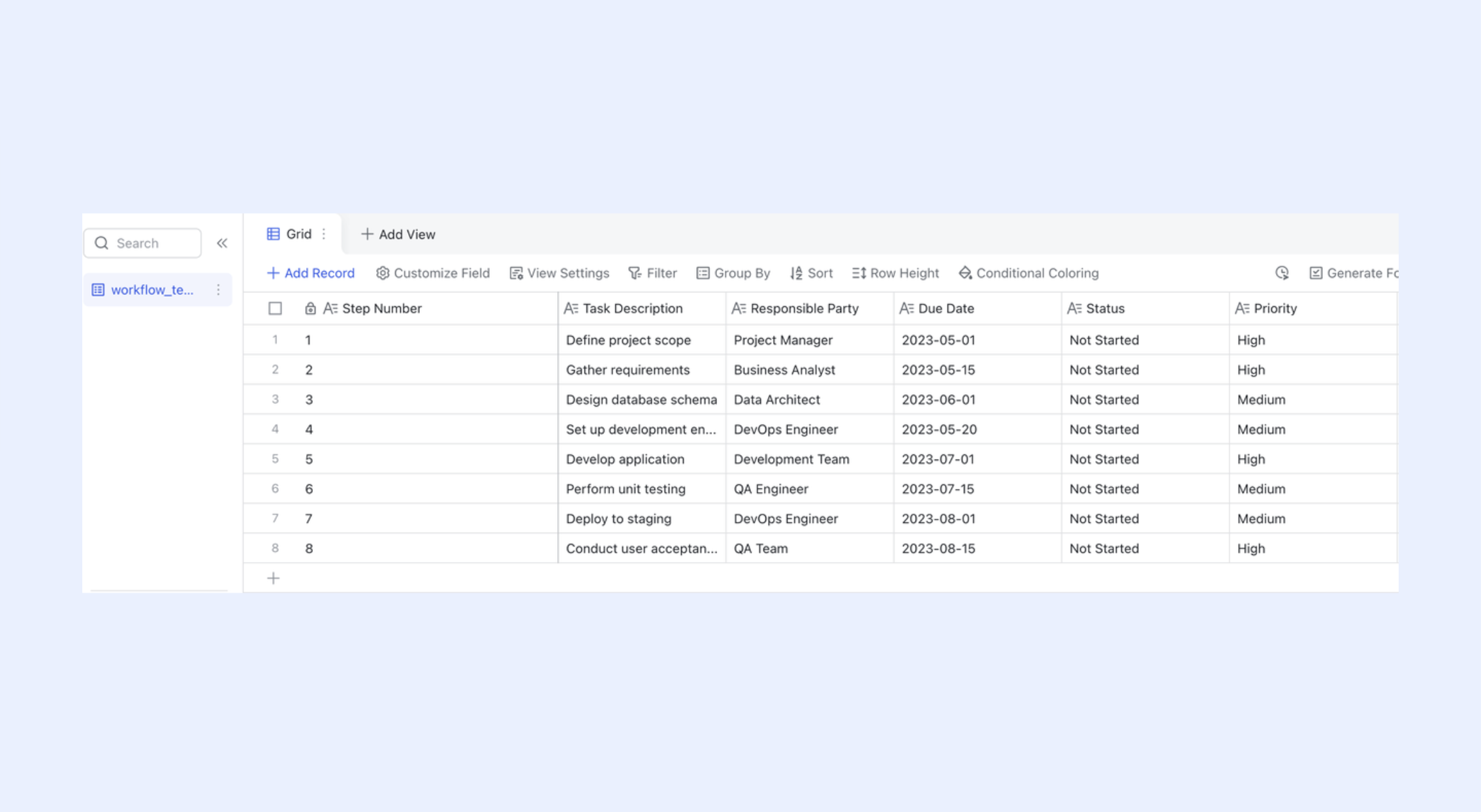Screen dimensions: 1481x812
Task: Click the workflow table sheet icon
Action: coord(98,290)
